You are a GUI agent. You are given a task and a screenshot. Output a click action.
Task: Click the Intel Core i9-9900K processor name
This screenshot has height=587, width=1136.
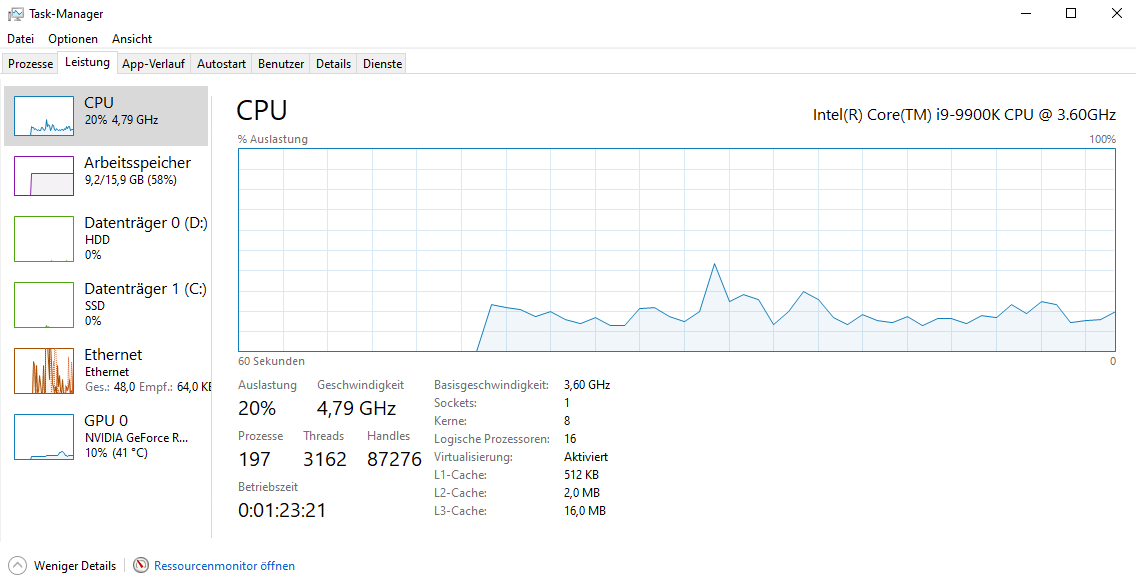pyautogui.click(x=964, y=115)
